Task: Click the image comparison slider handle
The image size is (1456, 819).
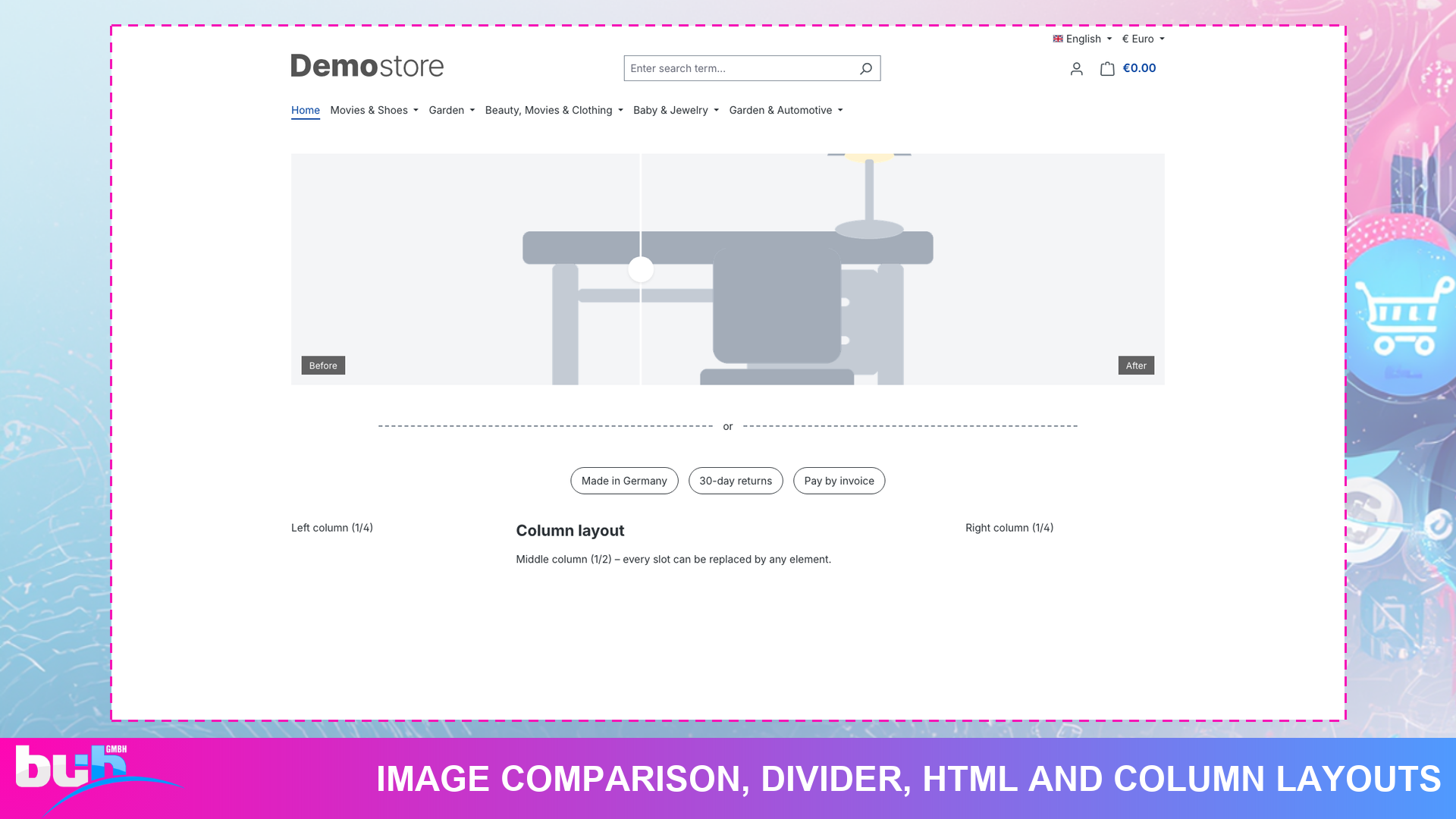Action: [x=641, y=269]
